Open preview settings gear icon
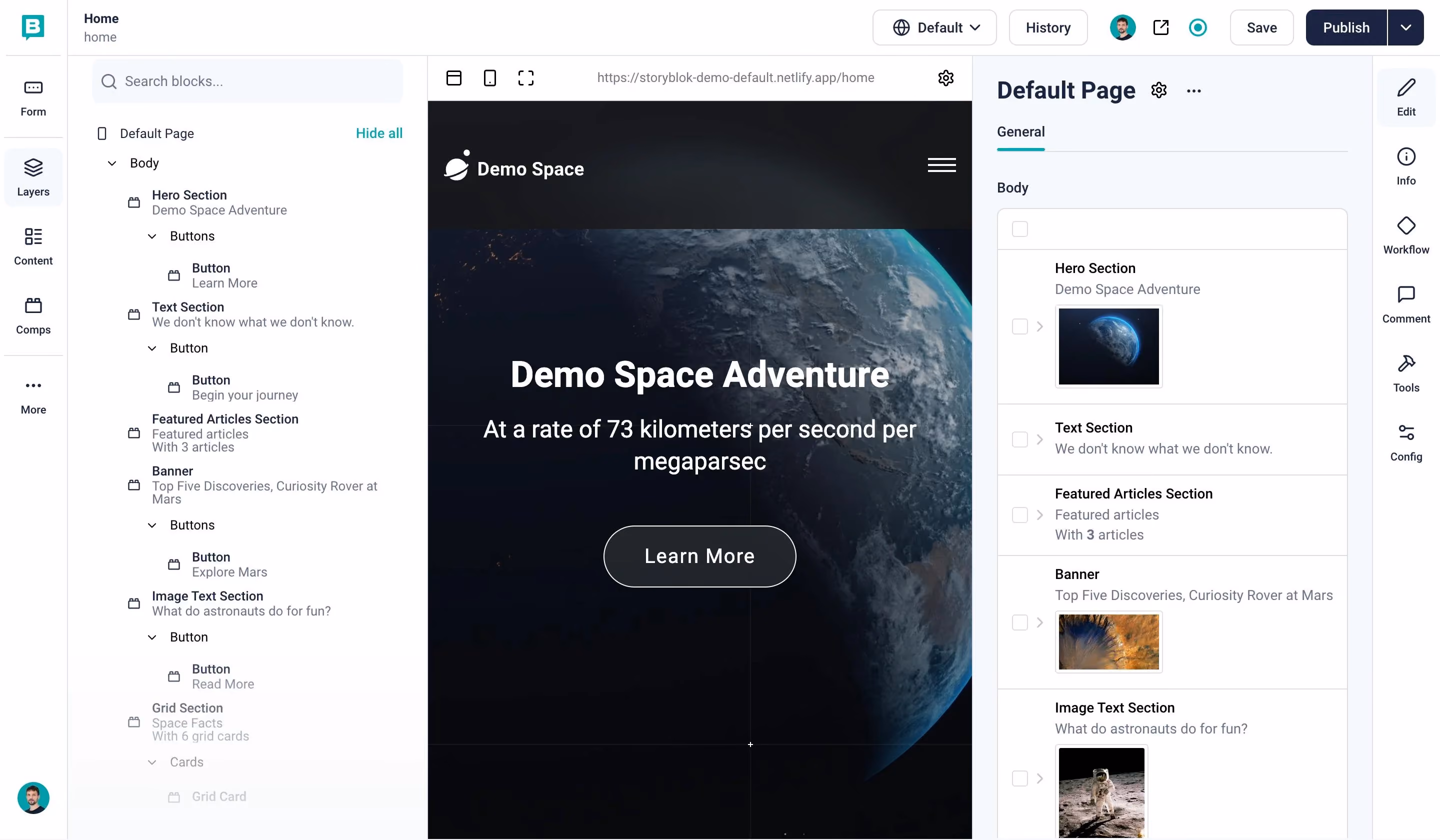 tap(945, 77)
